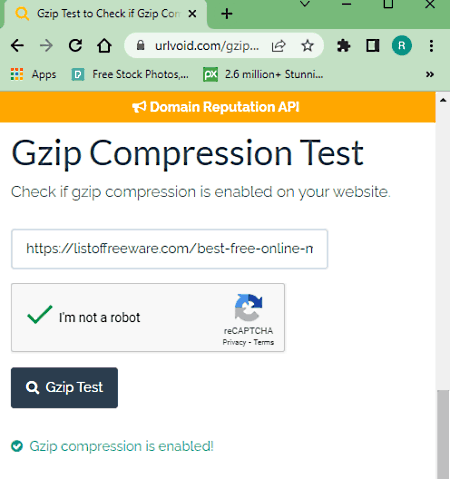Toggle the I'm not a robot checkbox
This screenshot has height=479, width=450.
(40, 315)
